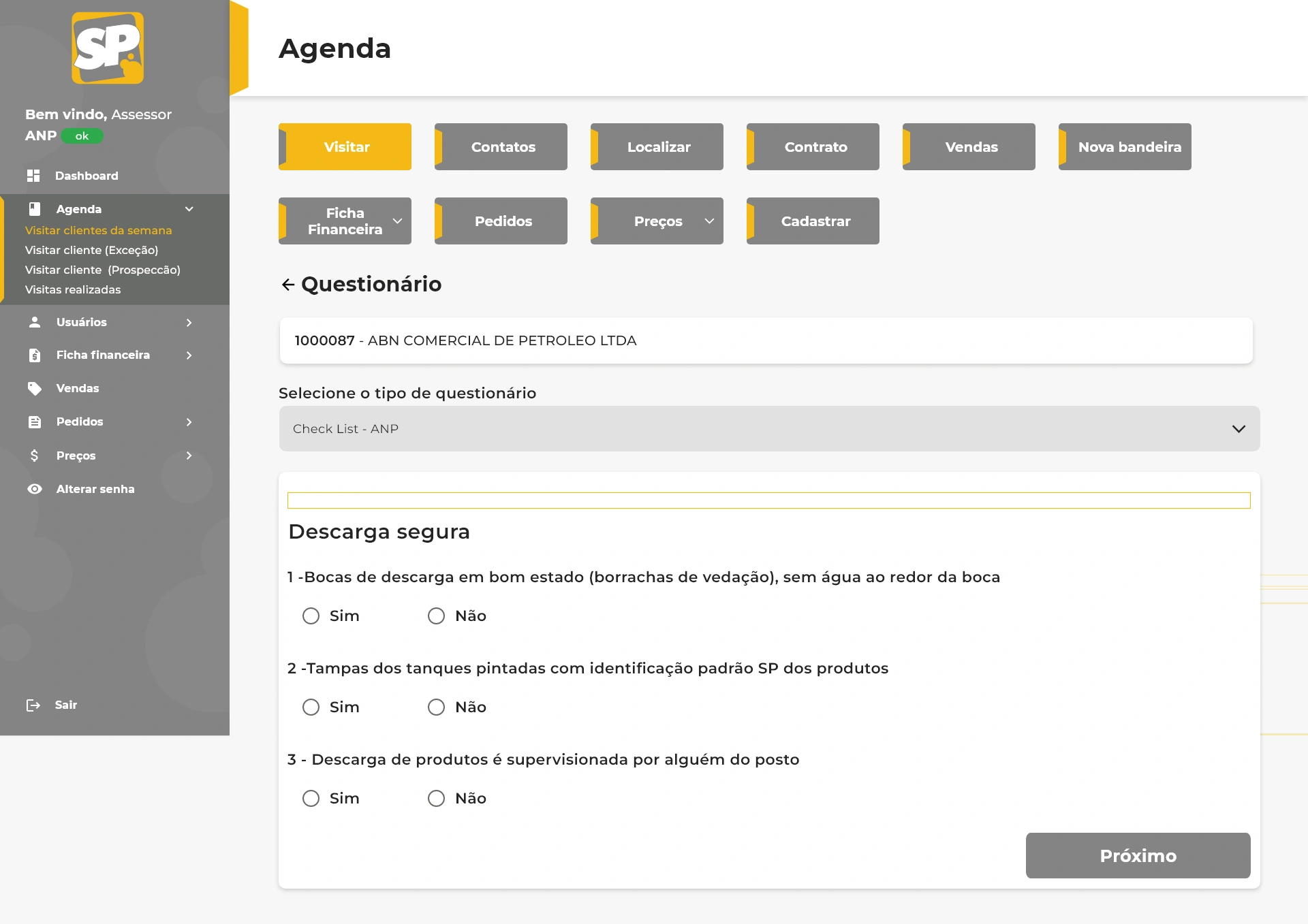Collapse the Agenda sidebar section

[x=189, y=209]
